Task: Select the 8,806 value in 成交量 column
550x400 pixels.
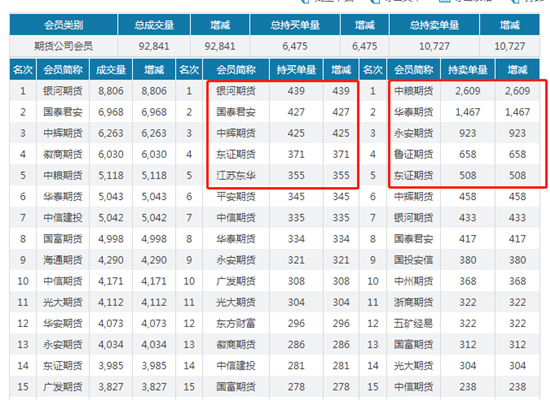Action: click(x=111, y=91)
